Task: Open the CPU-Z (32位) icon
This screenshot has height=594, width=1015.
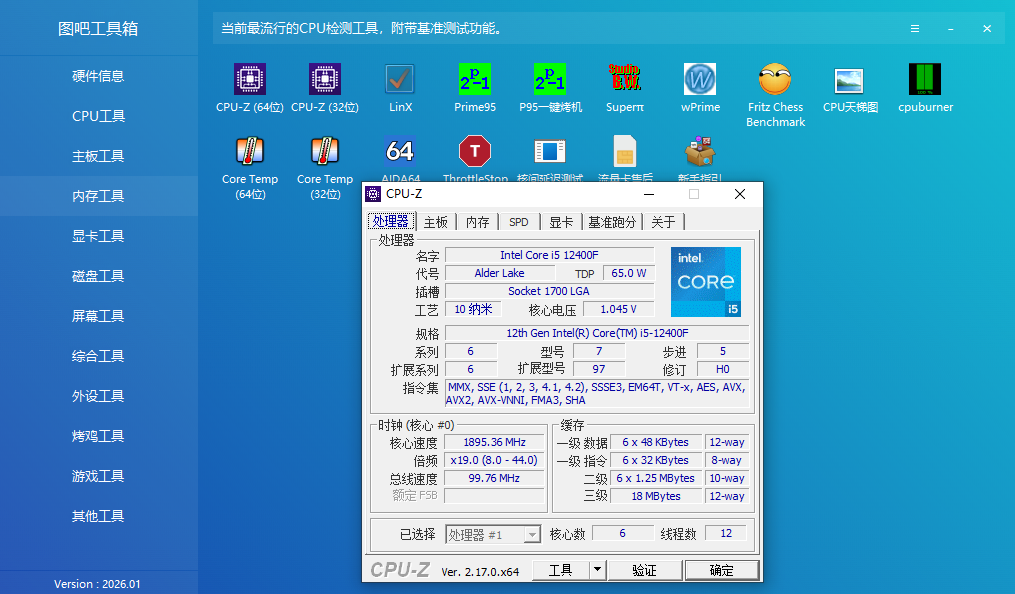Action: [324, 80]
